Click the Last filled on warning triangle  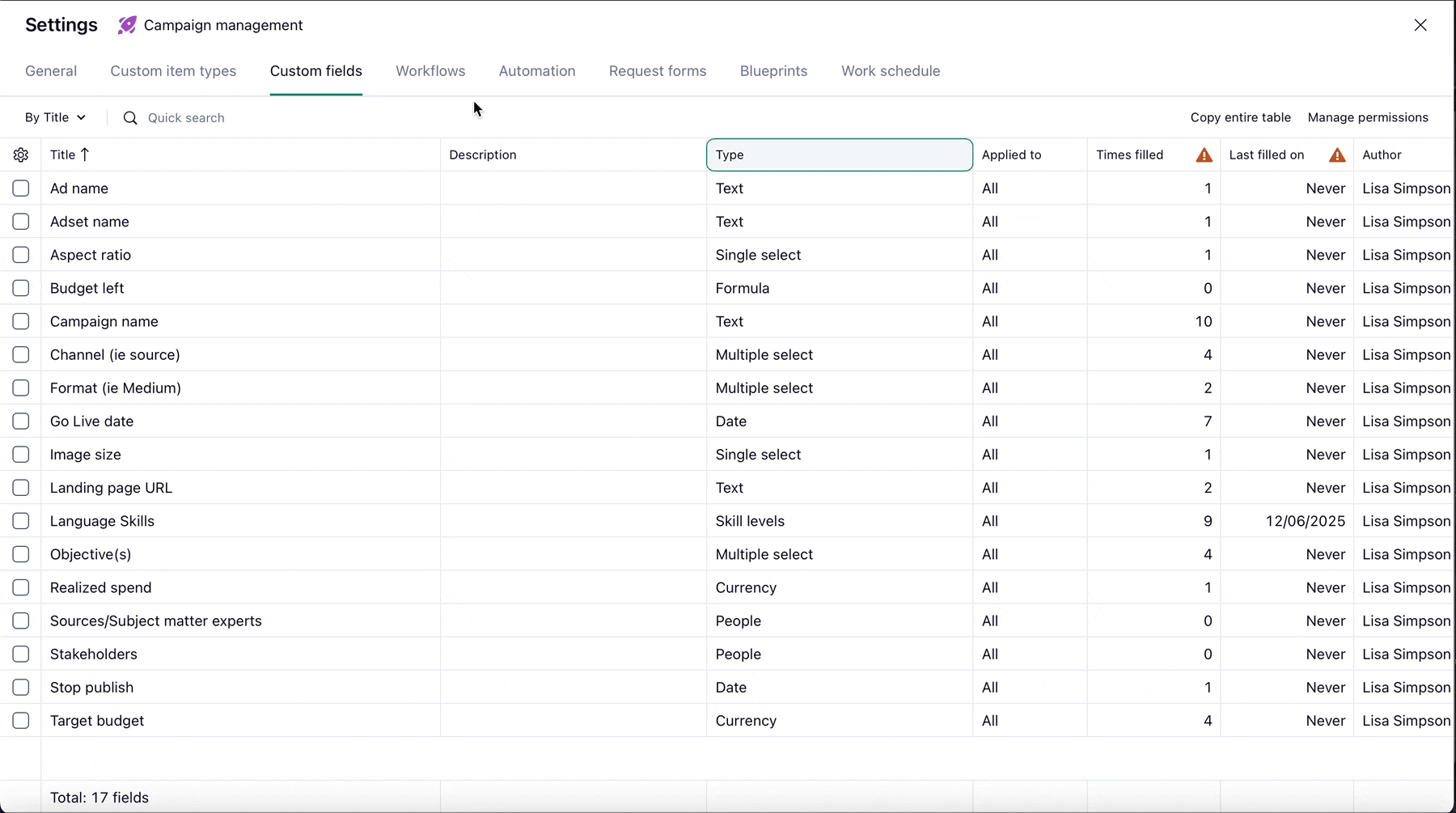pyautogui.click(x=1337, y=155)
